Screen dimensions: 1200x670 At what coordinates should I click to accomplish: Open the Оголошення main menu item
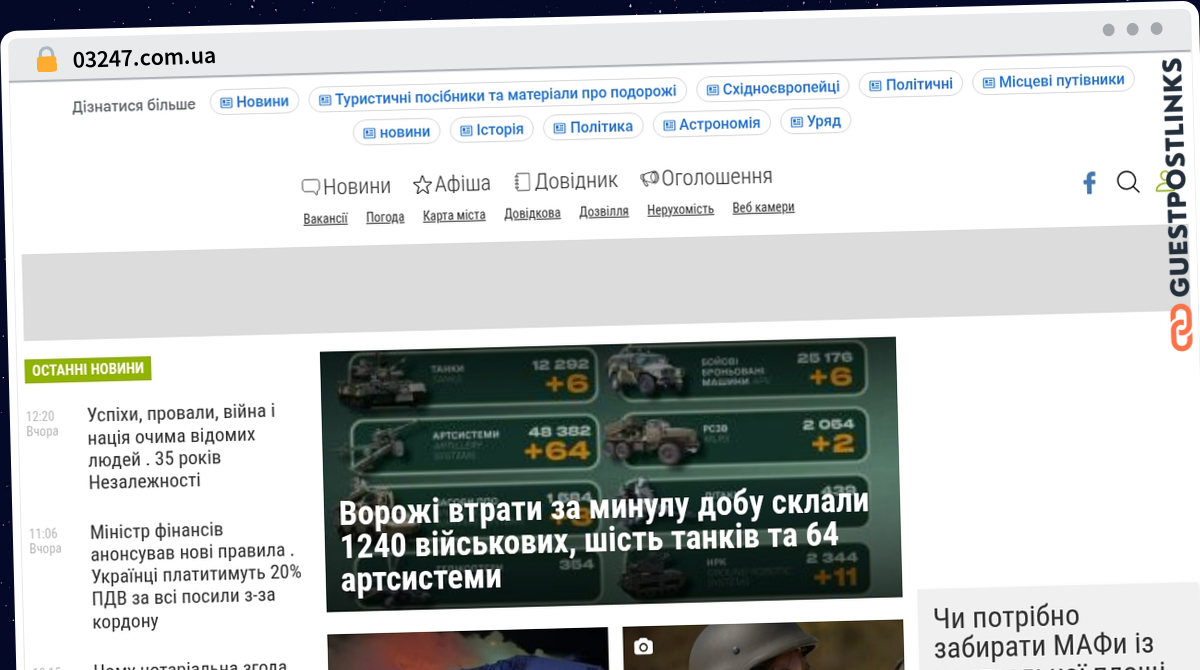(x=706, y=177)
